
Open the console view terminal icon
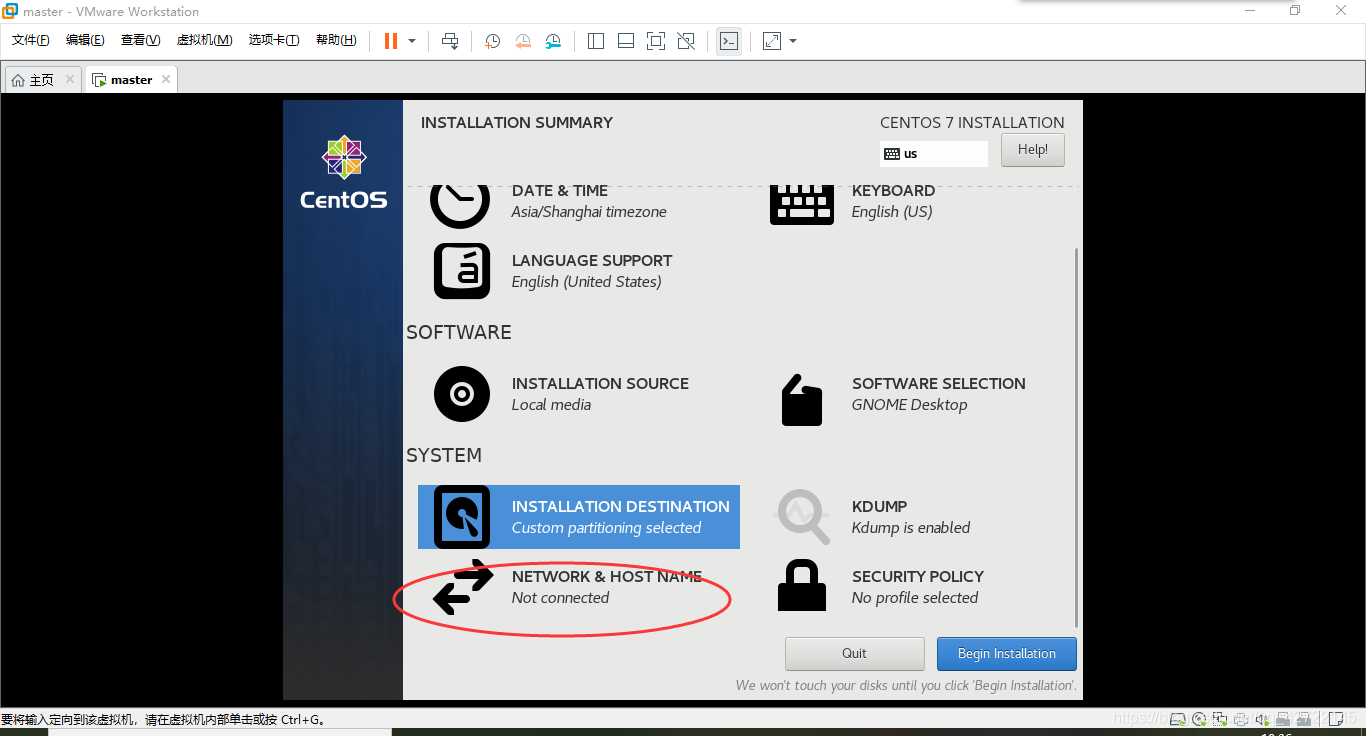729,41
